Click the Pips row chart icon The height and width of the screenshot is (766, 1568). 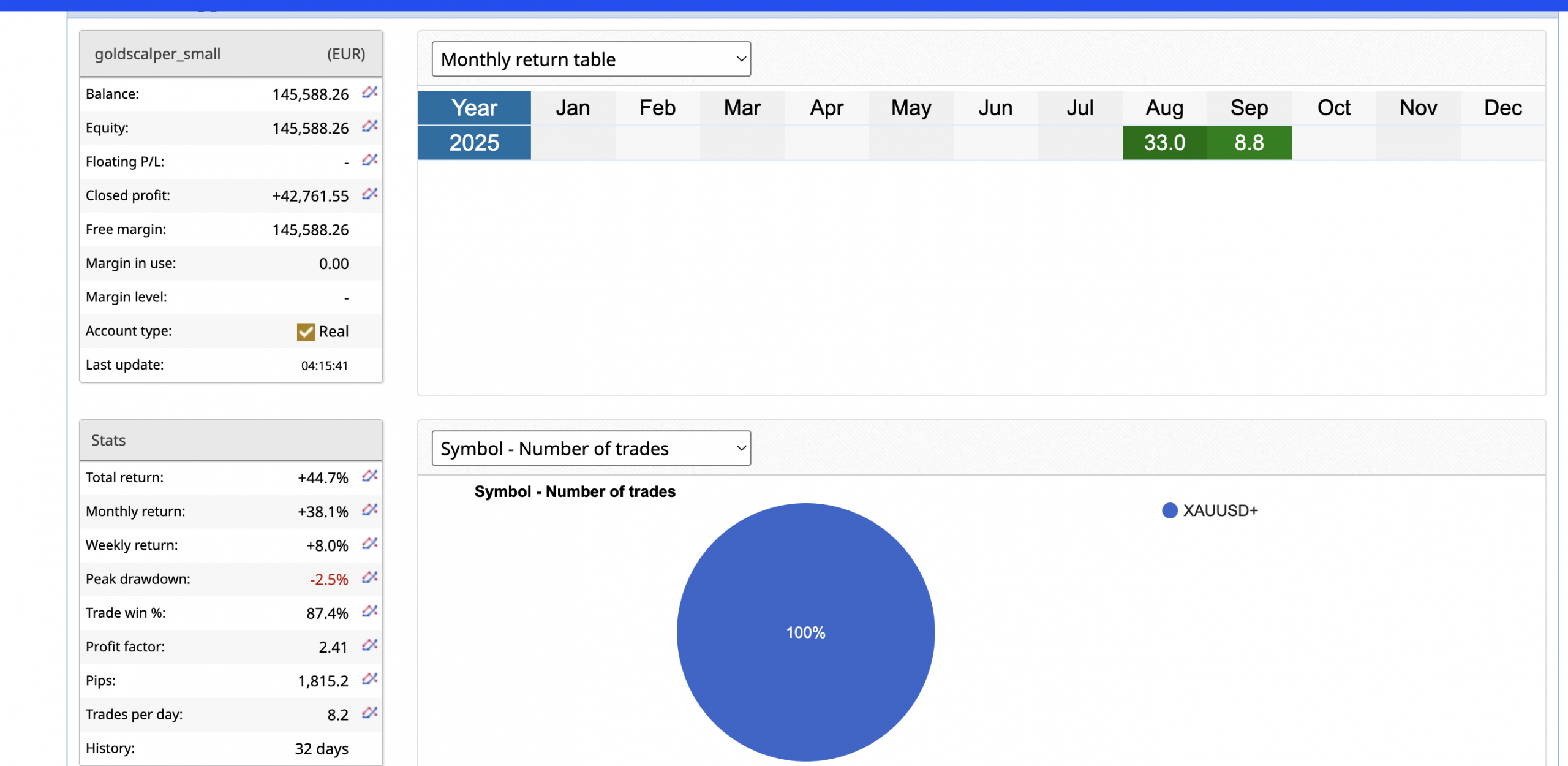click(369, 679)
